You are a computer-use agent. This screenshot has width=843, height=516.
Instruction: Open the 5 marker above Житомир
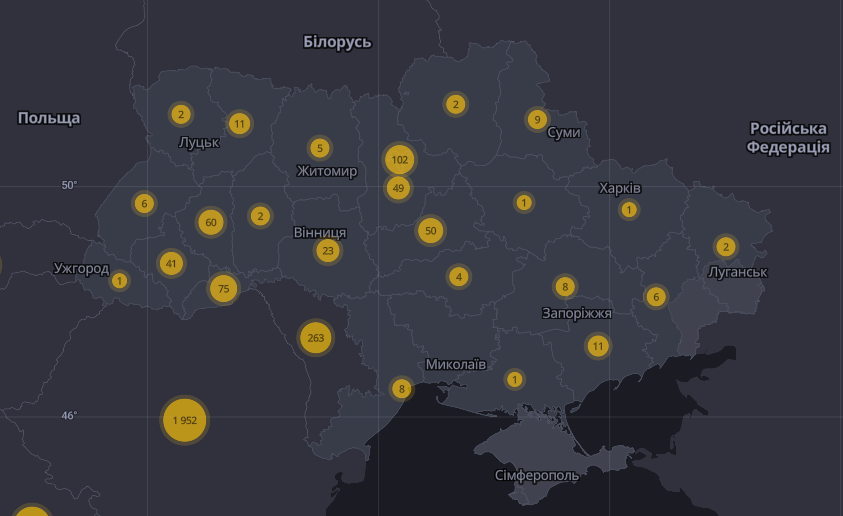pyautogui.click(x=320, y=149)
